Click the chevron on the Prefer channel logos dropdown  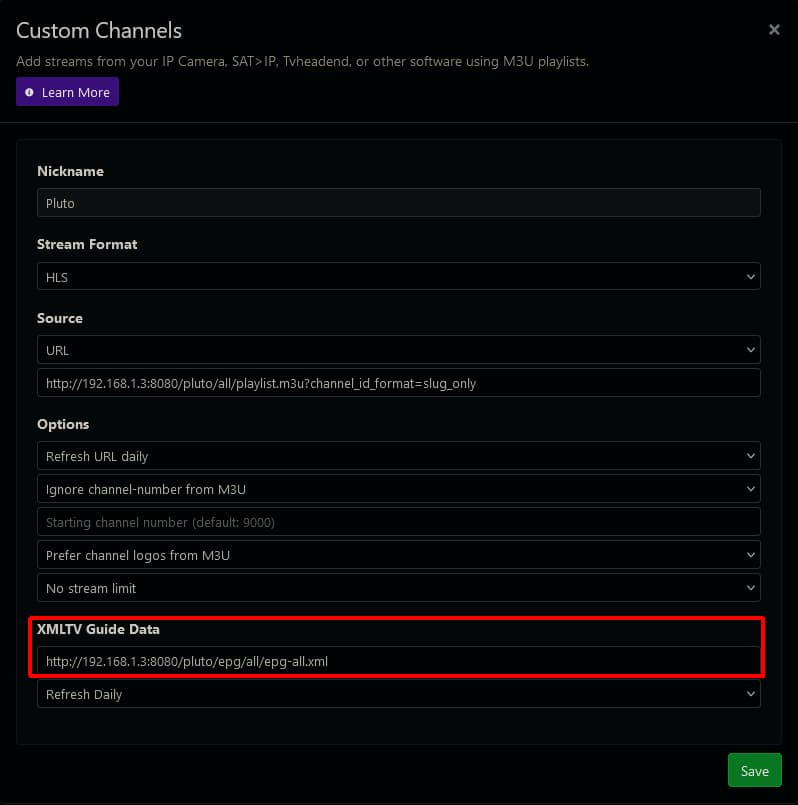pos(751,554)
